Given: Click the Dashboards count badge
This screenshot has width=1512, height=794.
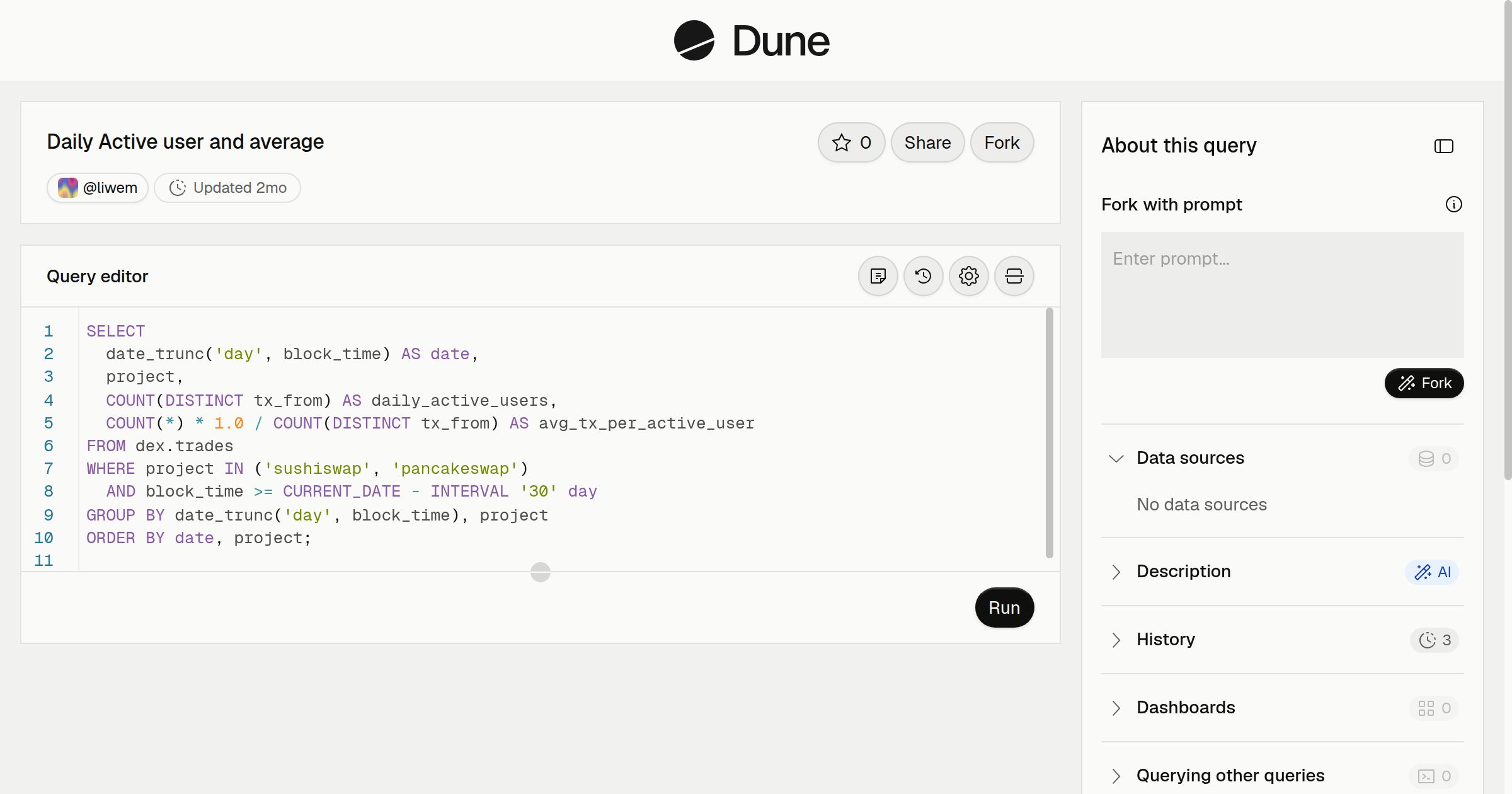Looking at the screenshot, I should click(x=1434, y=708).
